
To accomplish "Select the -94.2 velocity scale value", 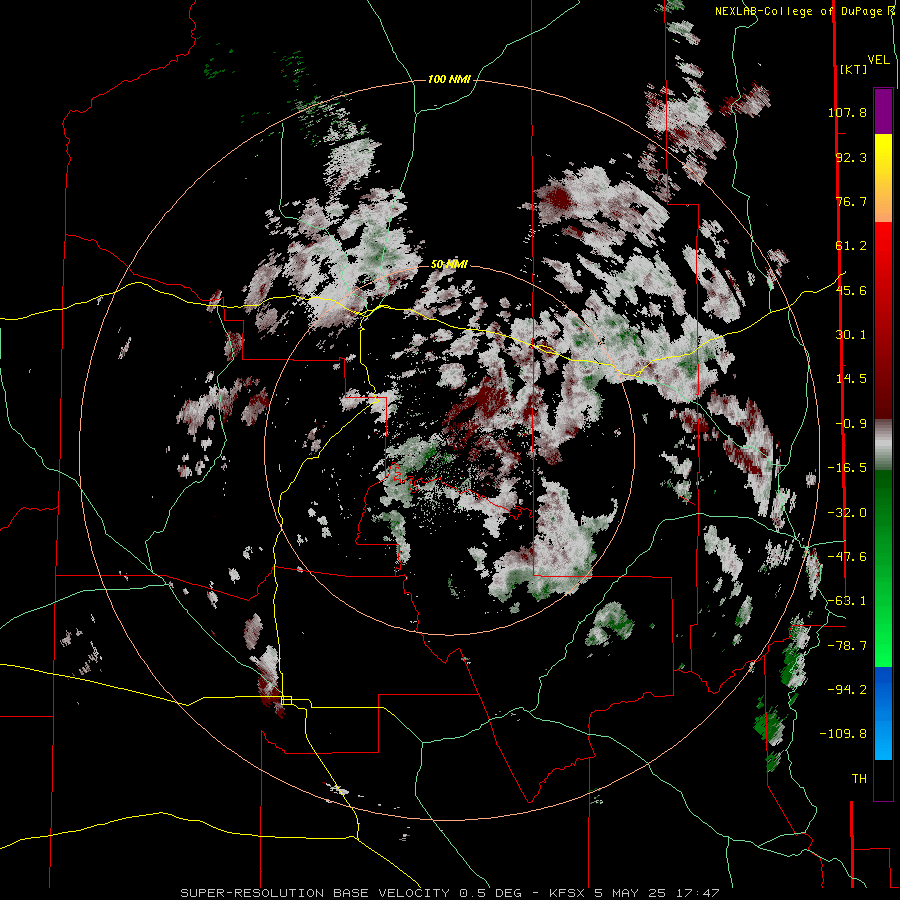I will (x=847, y=689).
